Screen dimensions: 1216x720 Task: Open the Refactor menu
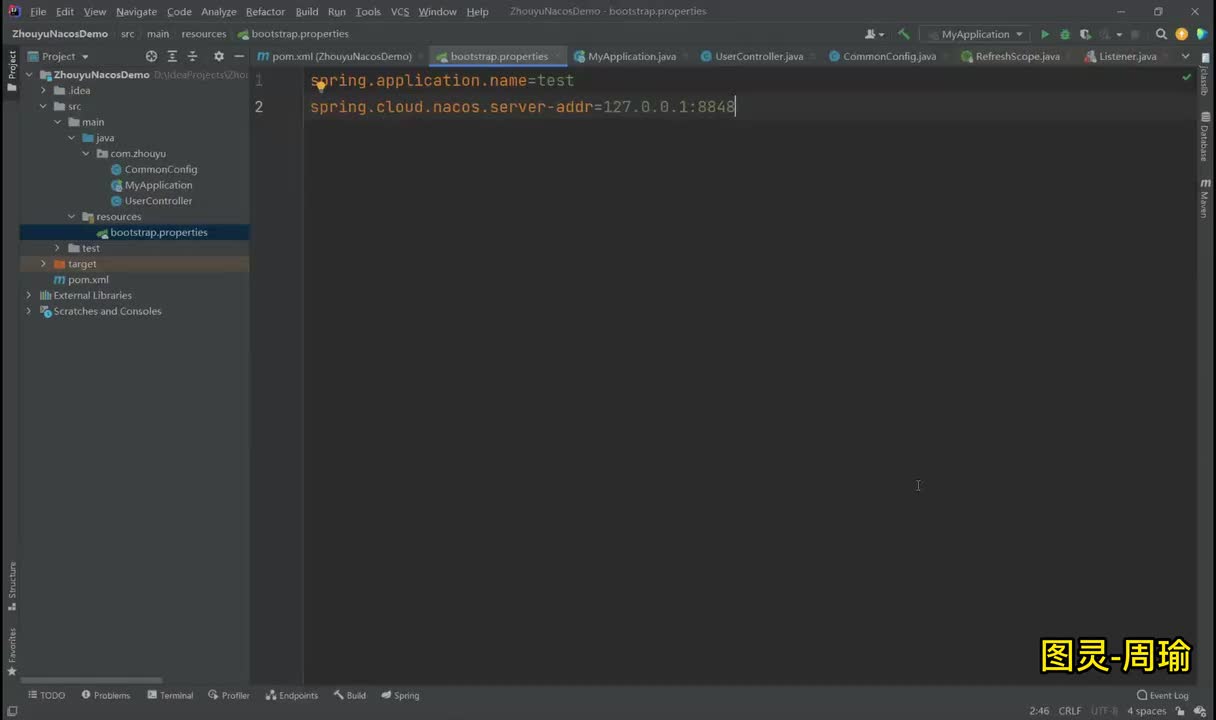pyautogui.click(x=265, y=12)
